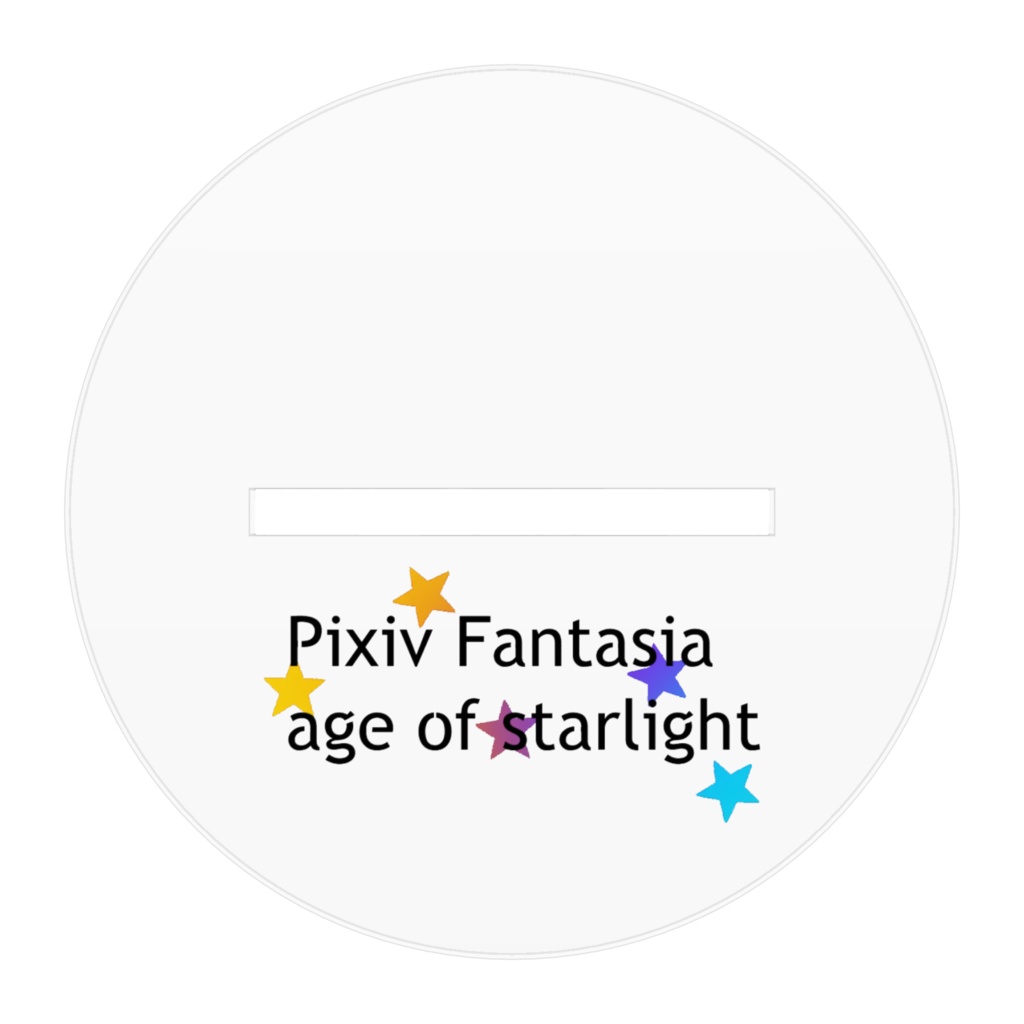Select the word "age"
Viewport: 1024px width, 1024px height.
point(340,730)
